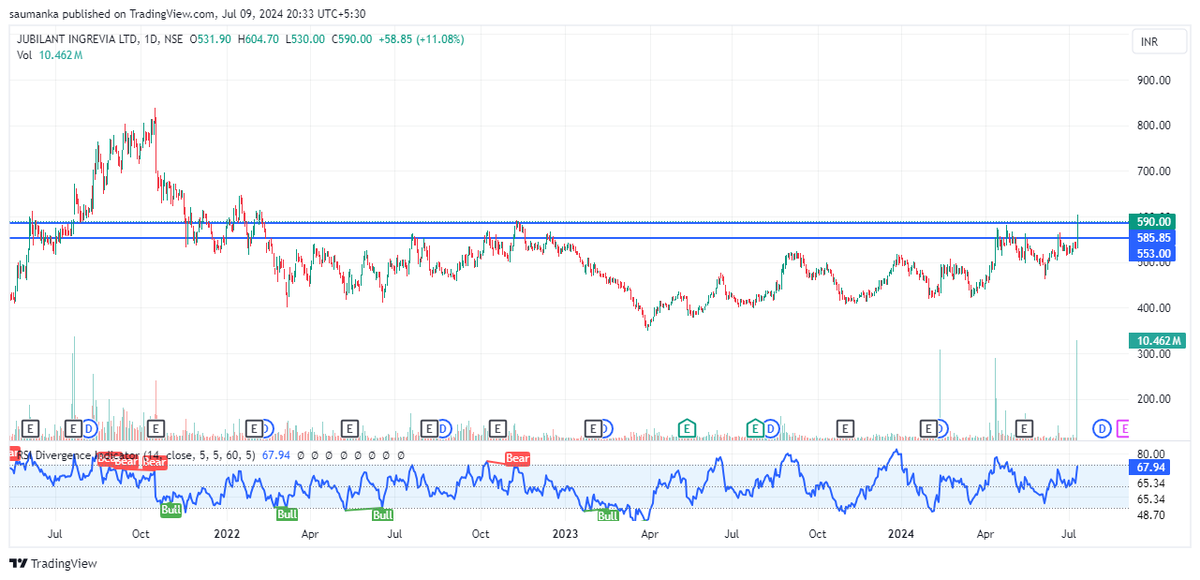Open the upcoming dividend D marker after Jul 2024
This screenshot has height=580, width=1200.
[1101, 428]
